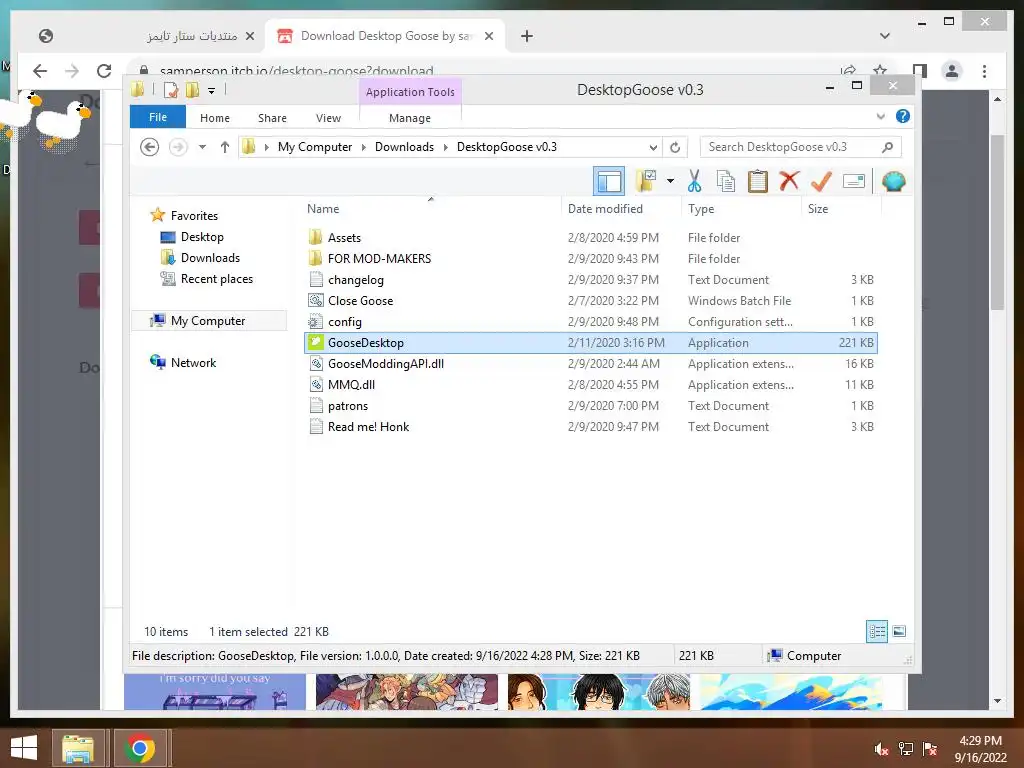Image resolution: width=1024 pixels, height=768 pixels.
Task: Open the Chrome three-dot menu
Action: pos(984,71)
